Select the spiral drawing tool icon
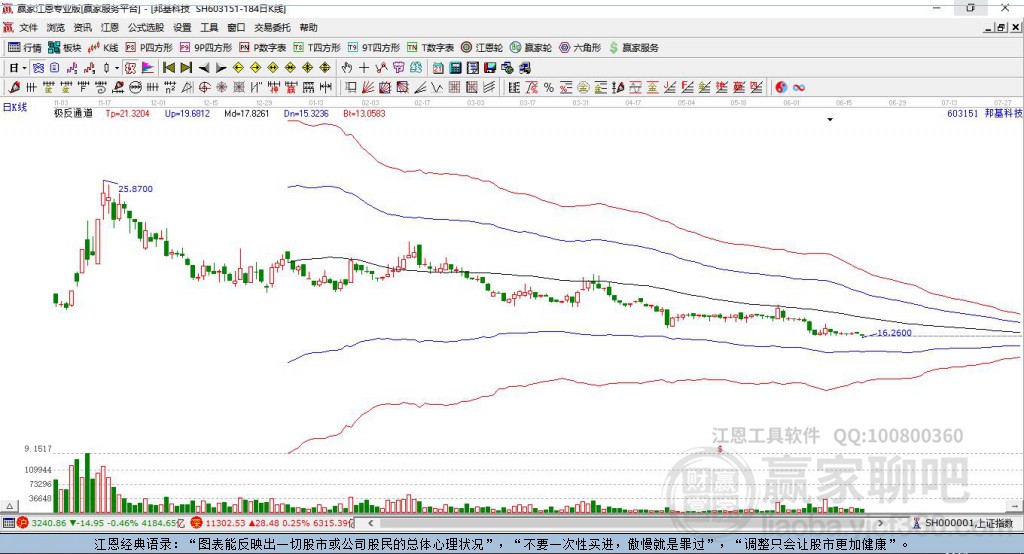The width and height of the screenshot is (1024, 554). pyautogui.click(x=101, y=87)
